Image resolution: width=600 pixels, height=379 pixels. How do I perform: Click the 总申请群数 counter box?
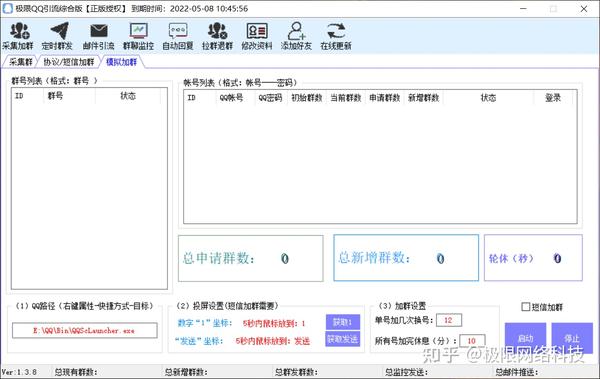[251, 258]
